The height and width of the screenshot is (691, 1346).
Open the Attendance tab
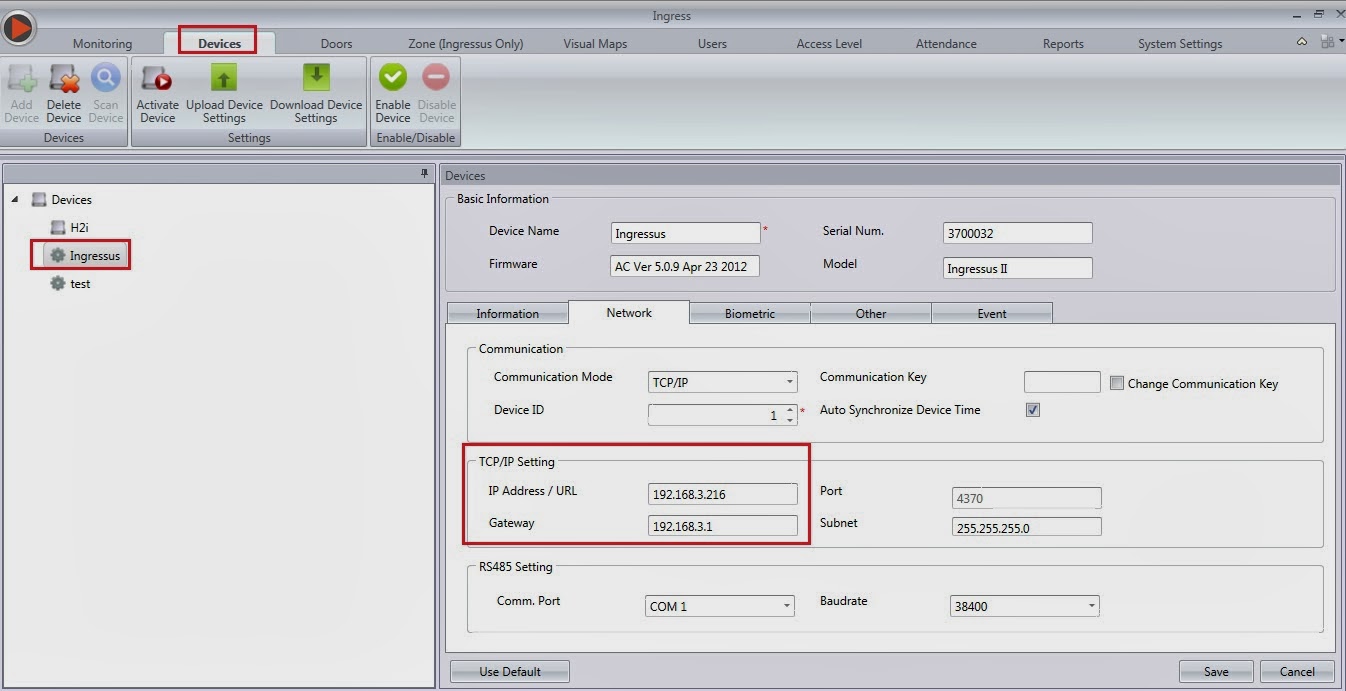tap(946, 43)
